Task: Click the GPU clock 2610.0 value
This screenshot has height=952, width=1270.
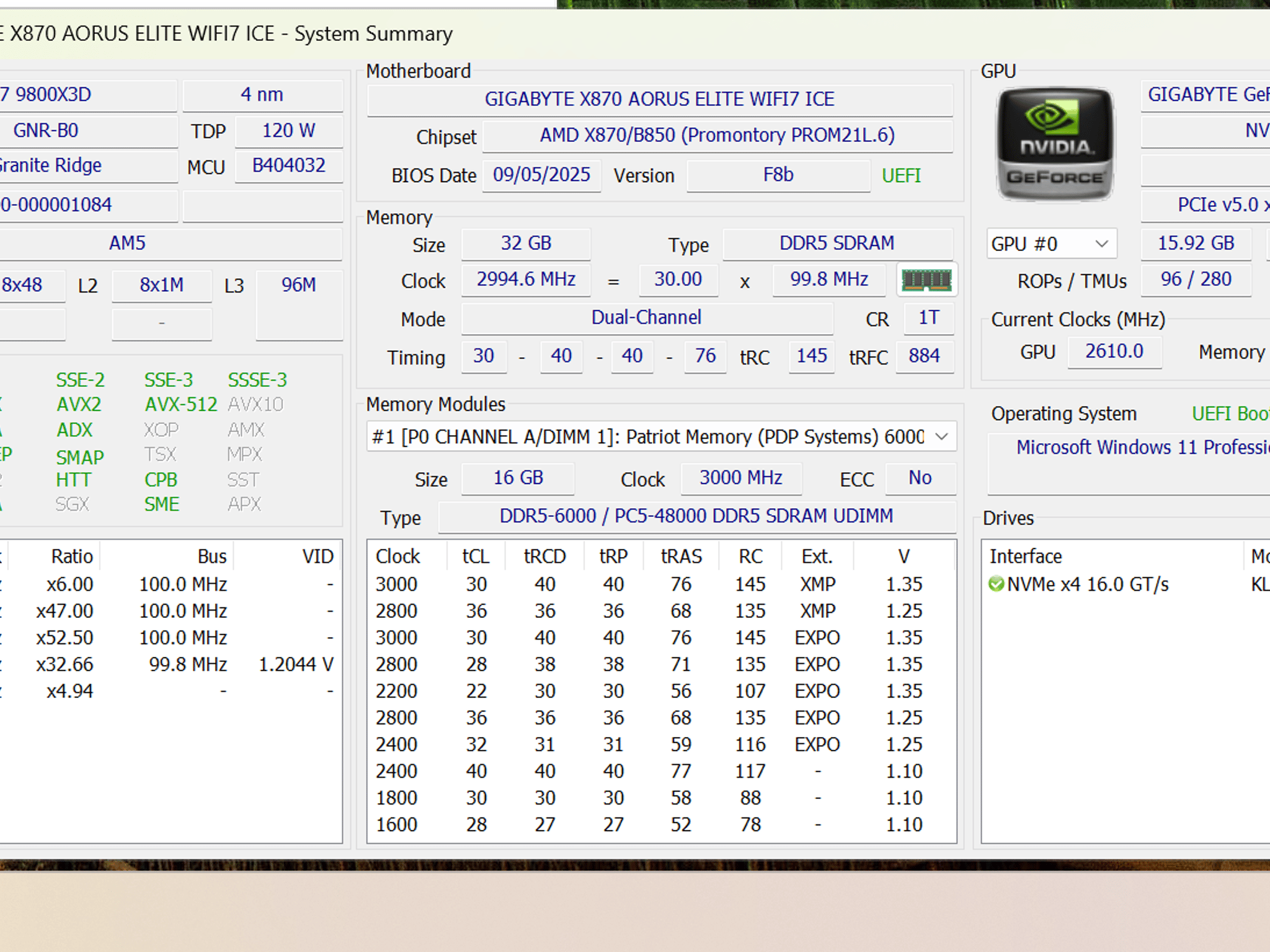Action: click(x=1114, y=351)
